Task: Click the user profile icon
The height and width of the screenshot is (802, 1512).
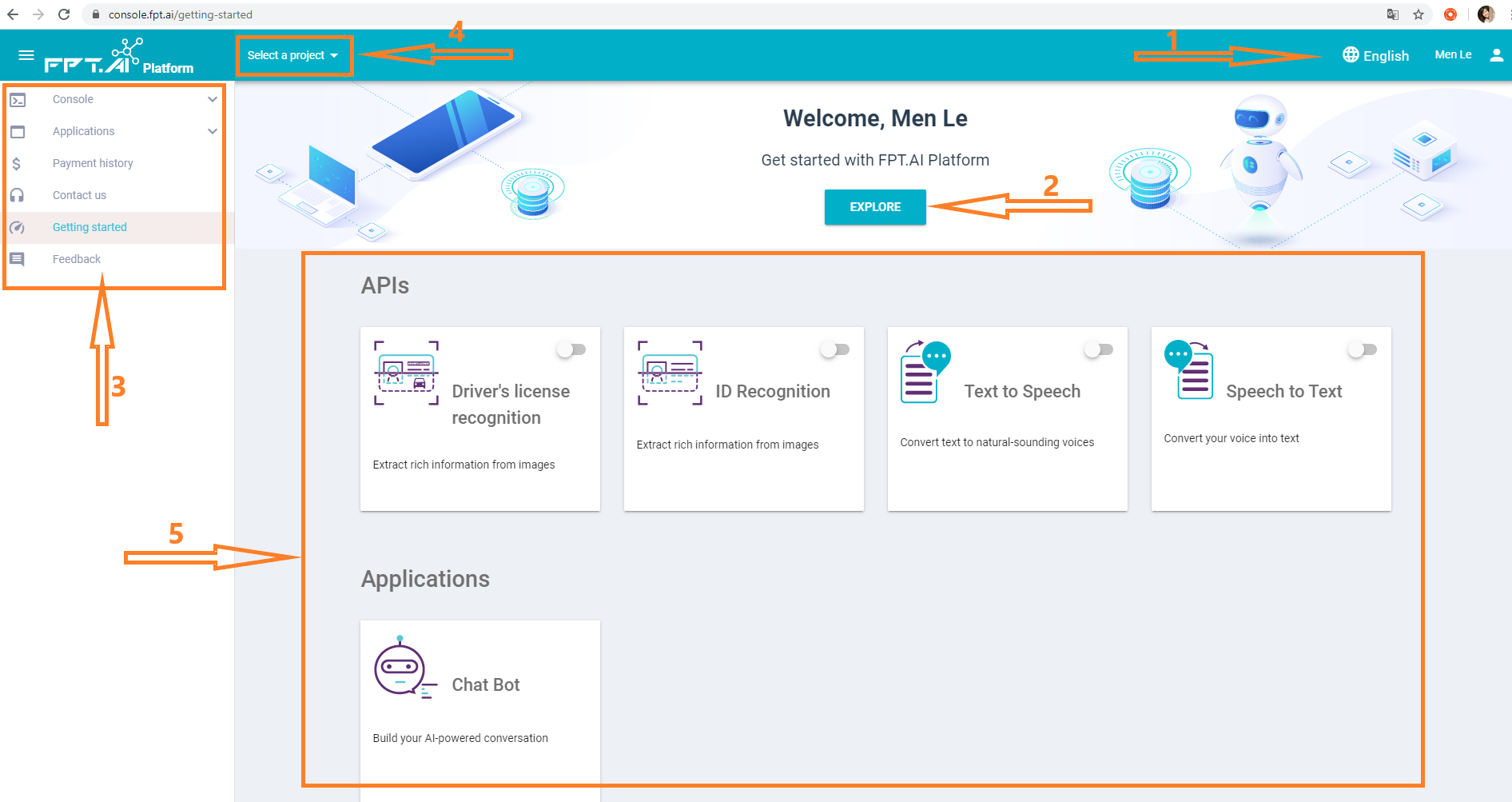Action: pos(1496,54)
